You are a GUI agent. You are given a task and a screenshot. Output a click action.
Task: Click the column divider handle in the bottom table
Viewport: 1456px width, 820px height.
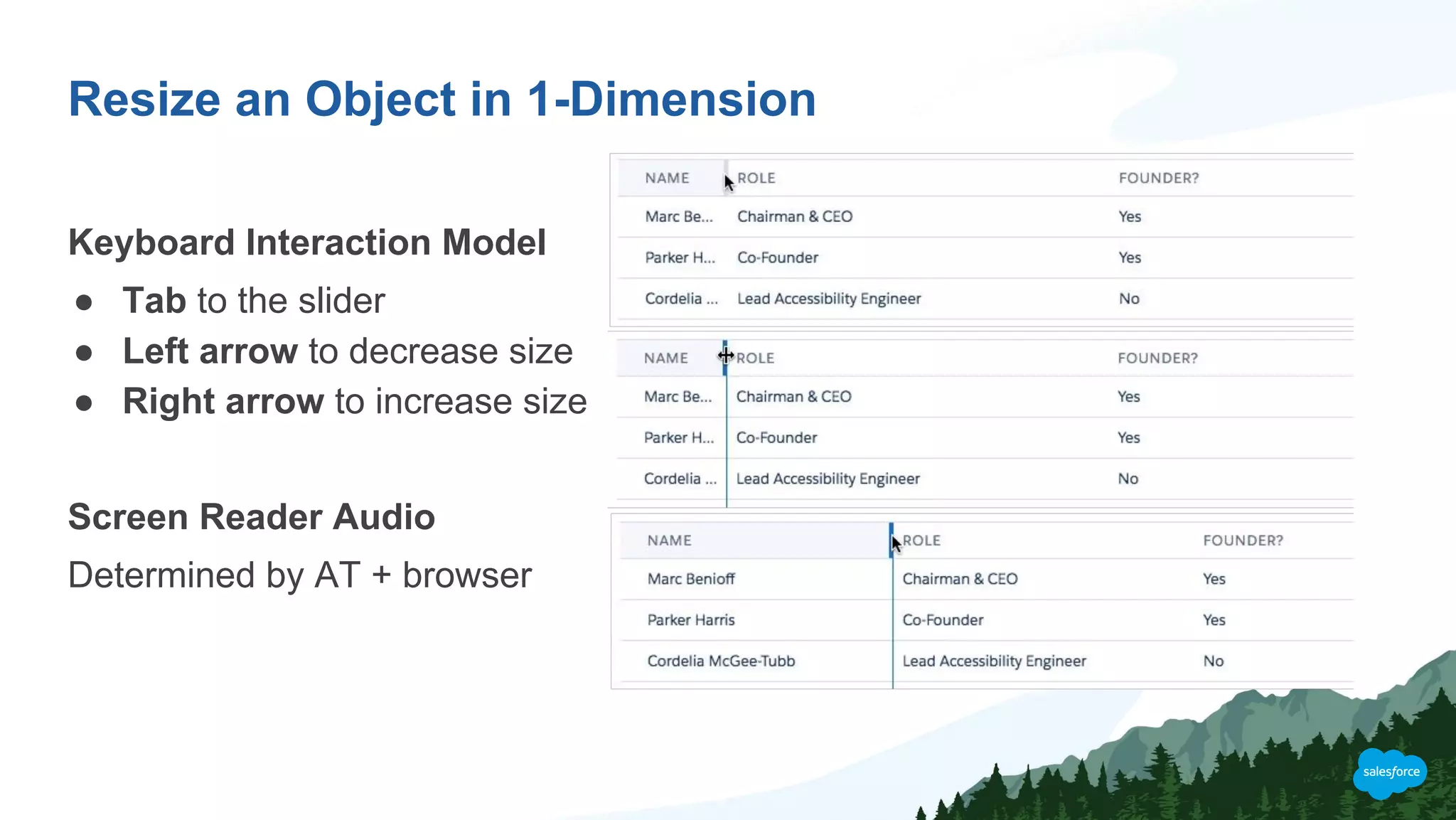(x=892, y=540)
